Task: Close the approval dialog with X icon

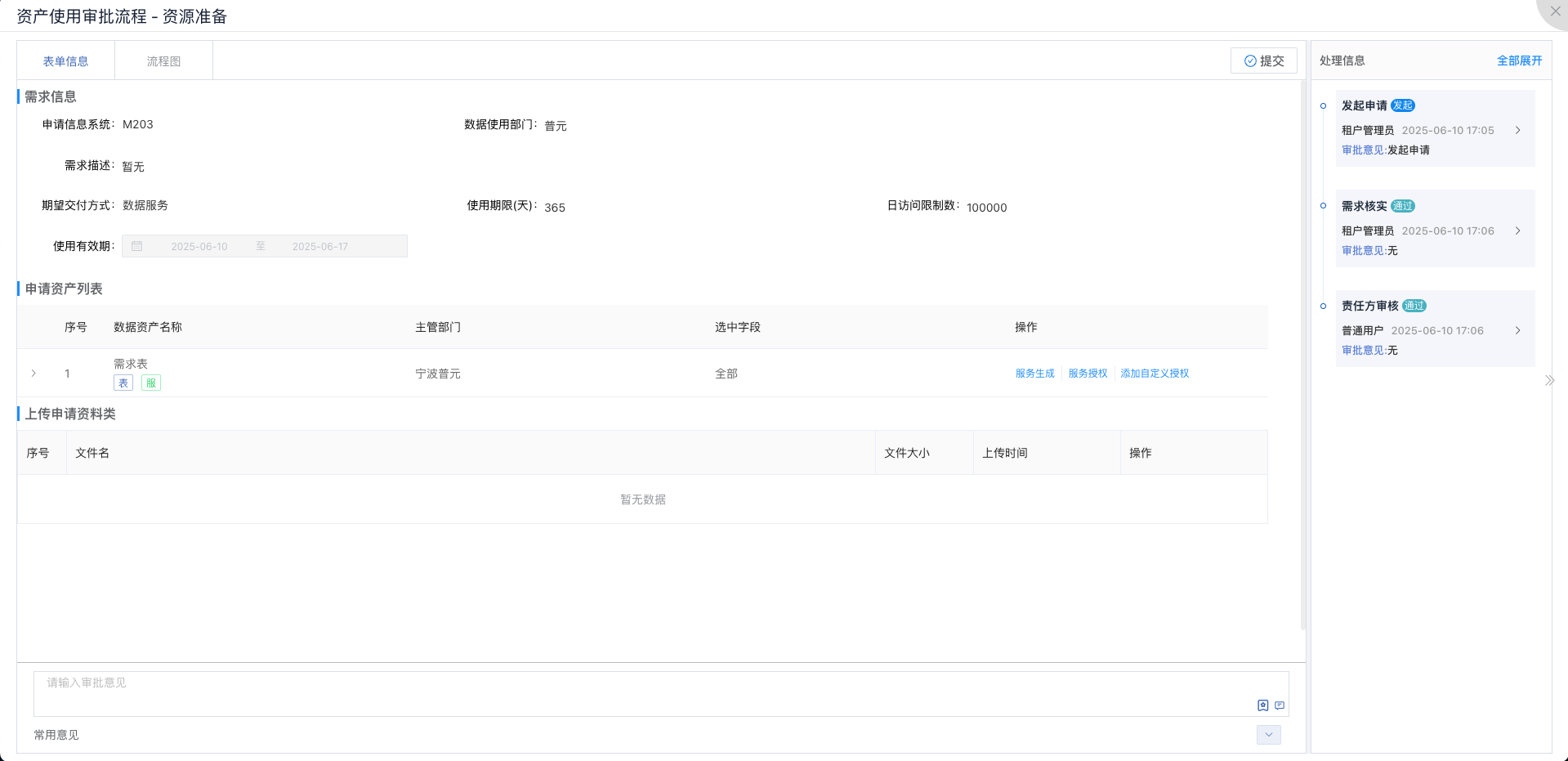Action: [1555, 11]
